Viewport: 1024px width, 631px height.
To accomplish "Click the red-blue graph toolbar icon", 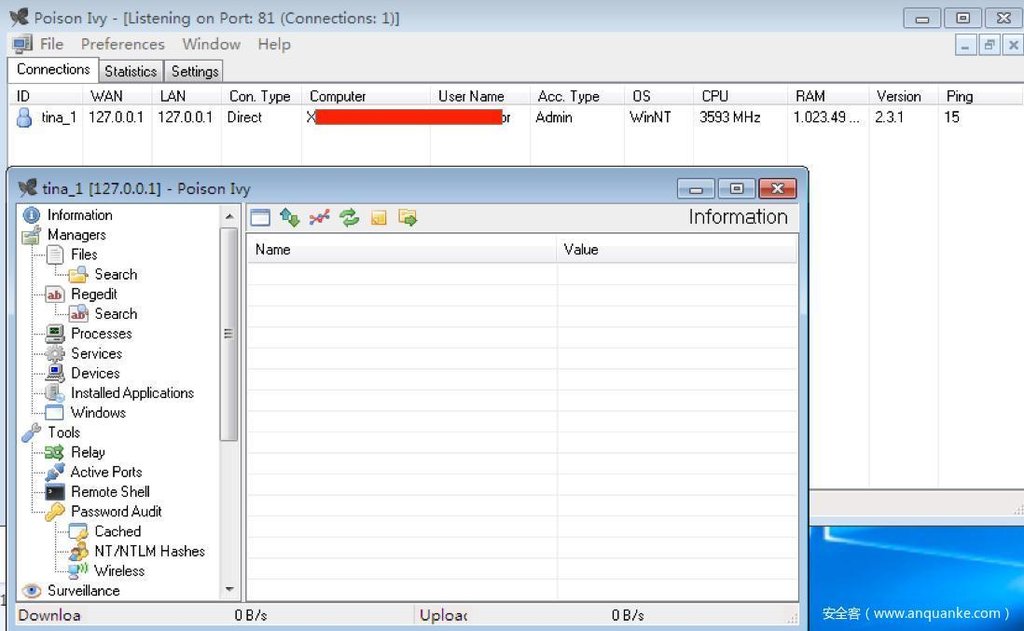I will (319, 218).
